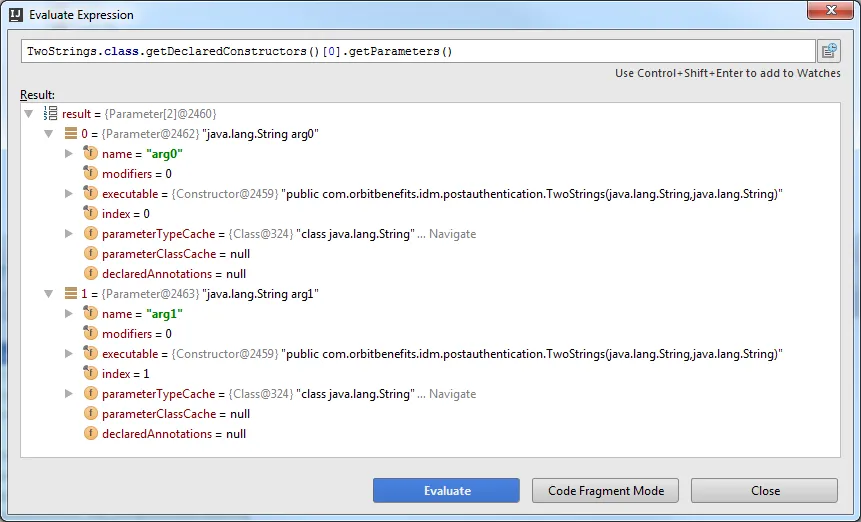Image resolution: width=861 pixels, height=522 pixels.
Task: Select the "index = 1" text
Action: point(126,374)
